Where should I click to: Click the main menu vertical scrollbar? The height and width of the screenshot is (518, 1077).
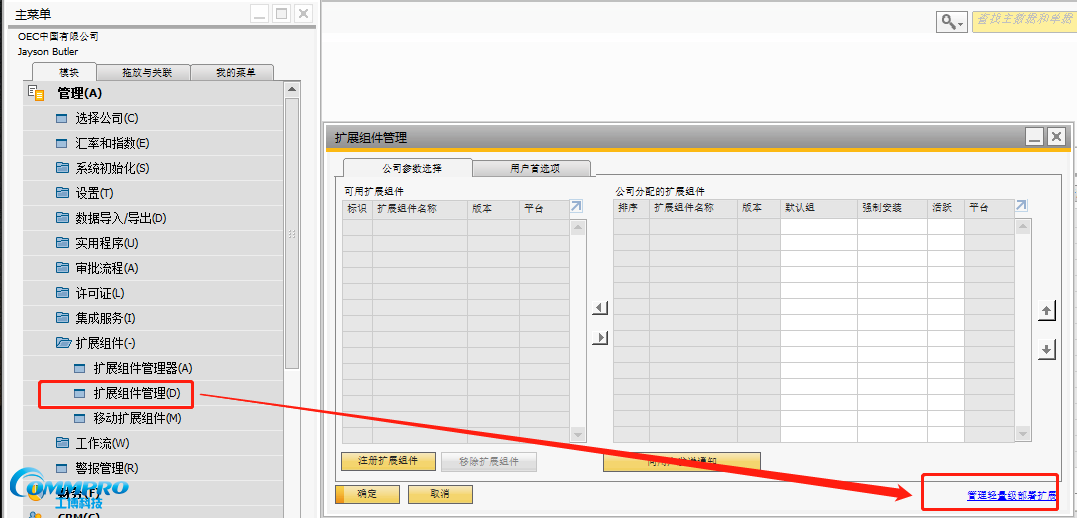(292, 230)
